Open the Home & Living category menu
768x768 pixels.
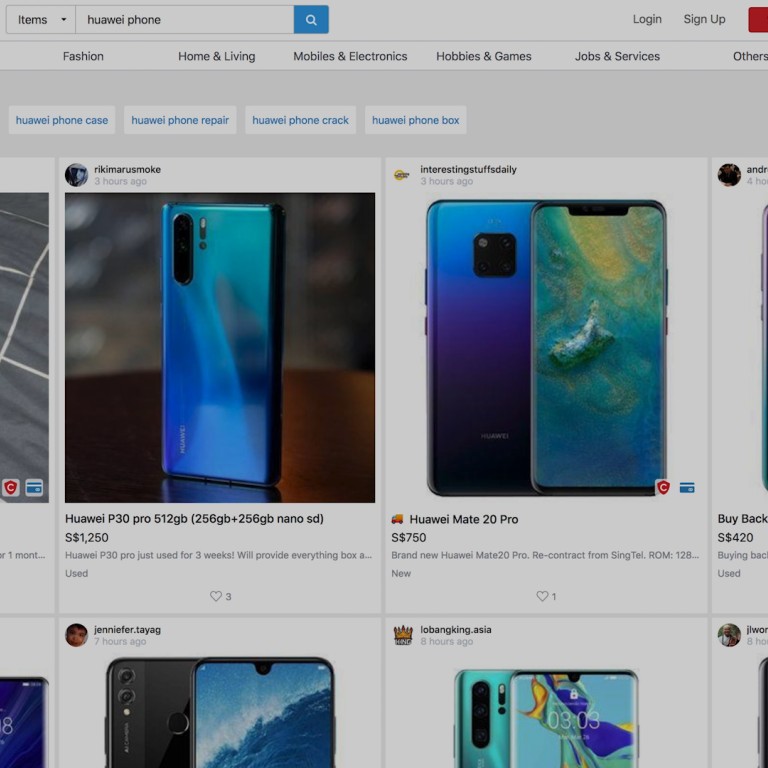[216, 56]
